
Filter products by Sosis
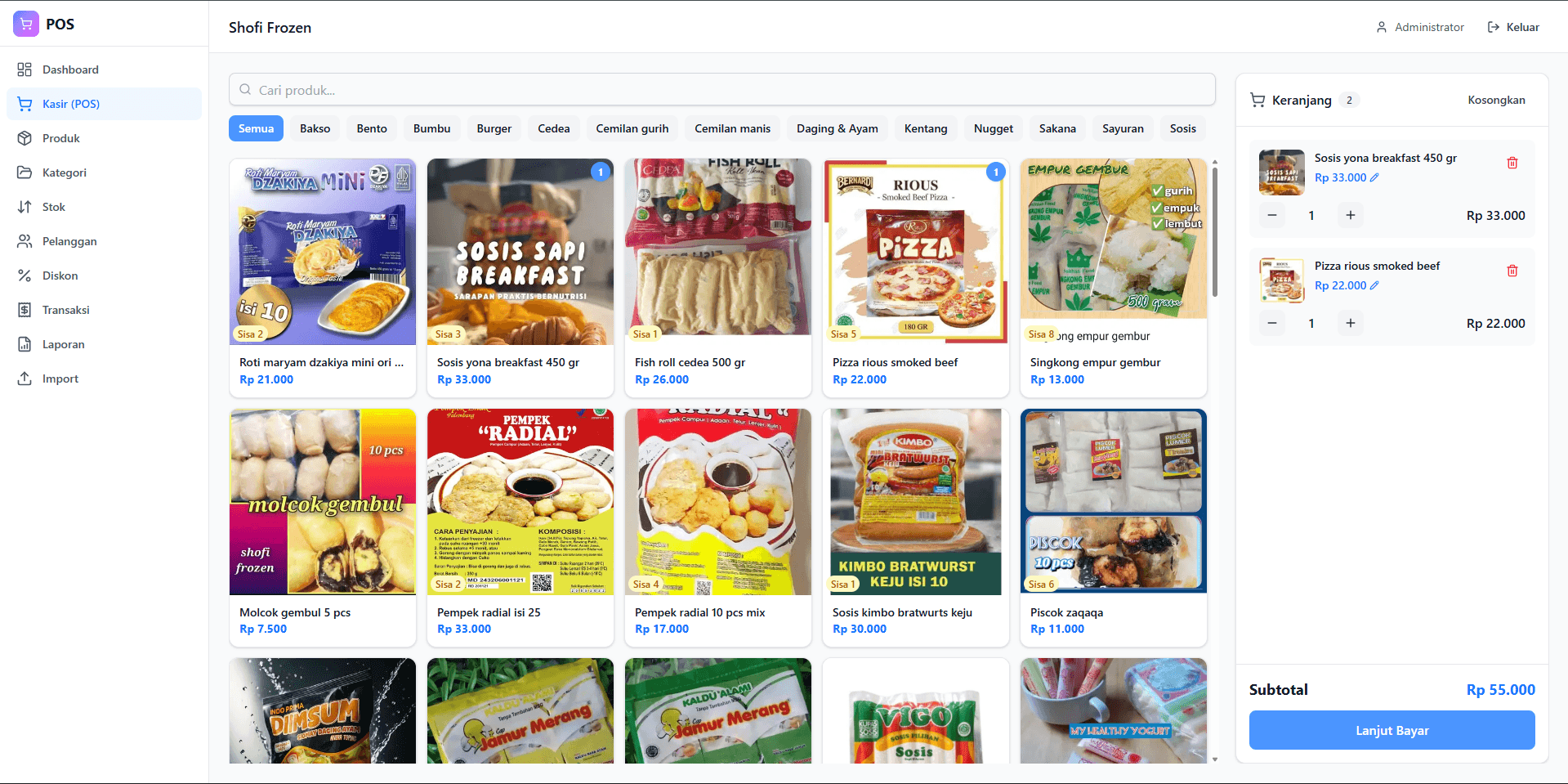pyautogui.click(x=1182, y=128)
